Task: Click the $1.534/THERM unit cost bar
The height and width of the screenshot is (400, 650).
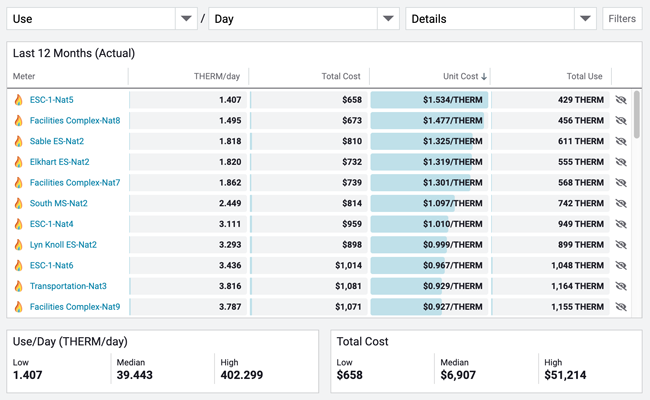Action: (x=429, y=100)
